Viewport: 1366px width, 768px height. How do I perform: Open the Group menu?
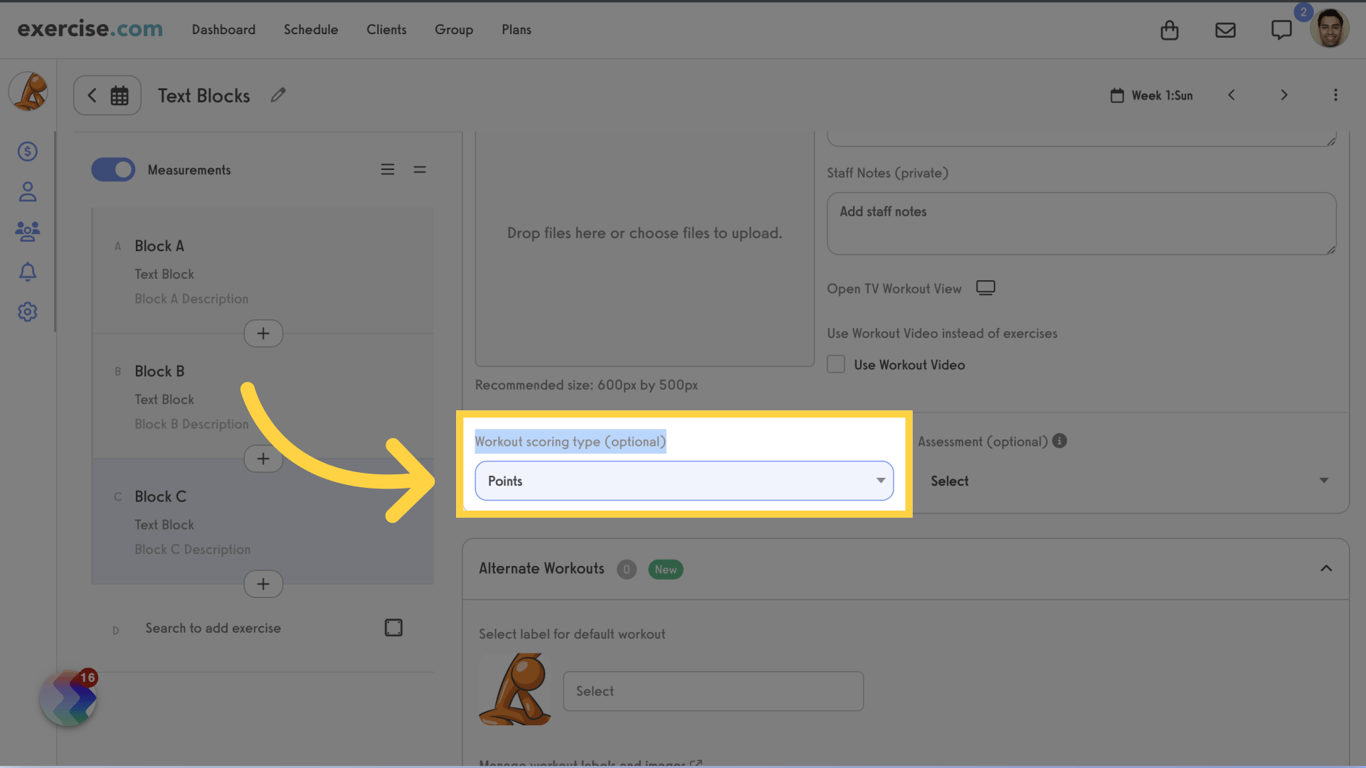point(454,30)
